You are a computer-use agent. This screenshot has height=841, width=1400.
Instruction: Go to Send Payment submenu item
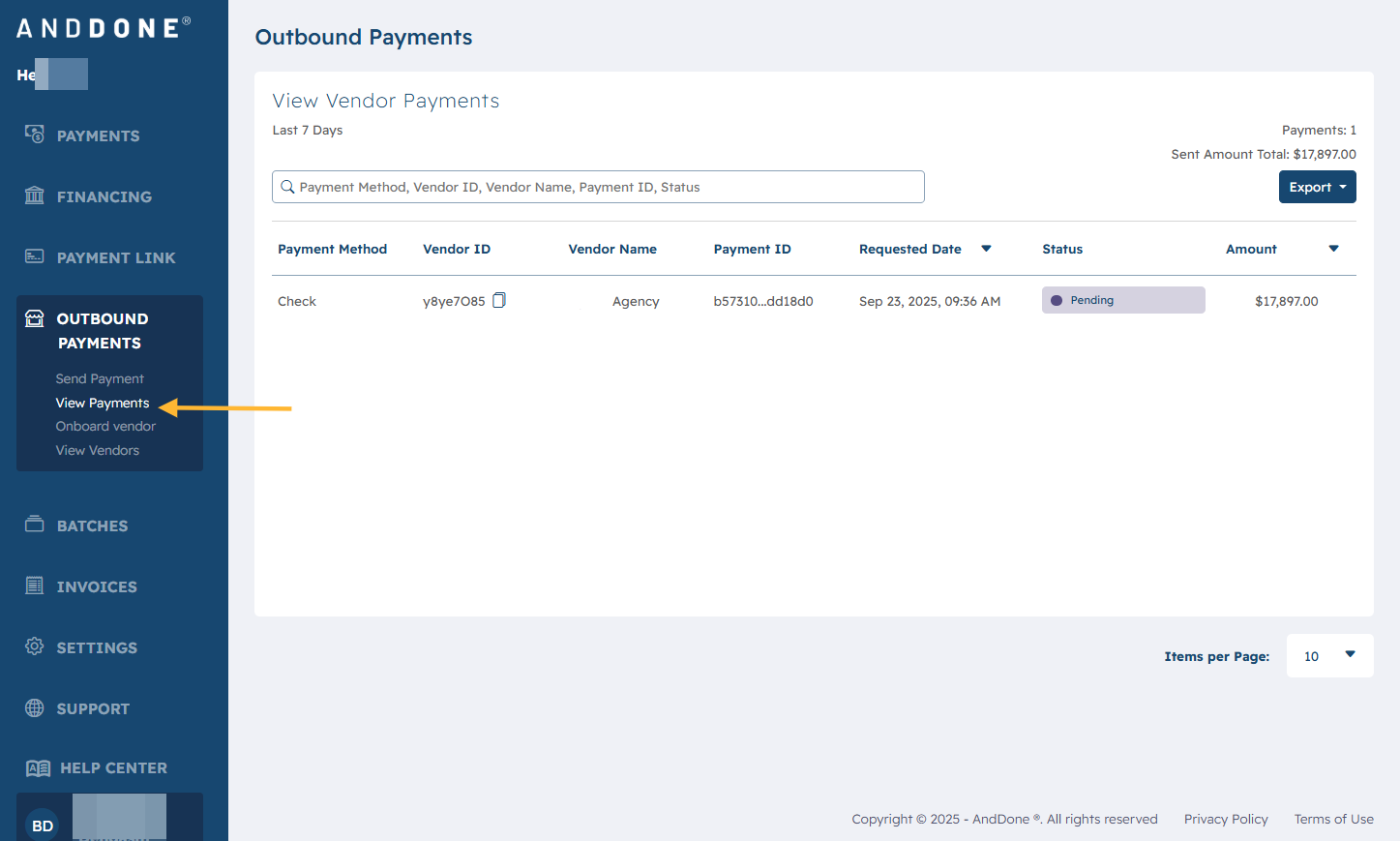click(100, 378)
